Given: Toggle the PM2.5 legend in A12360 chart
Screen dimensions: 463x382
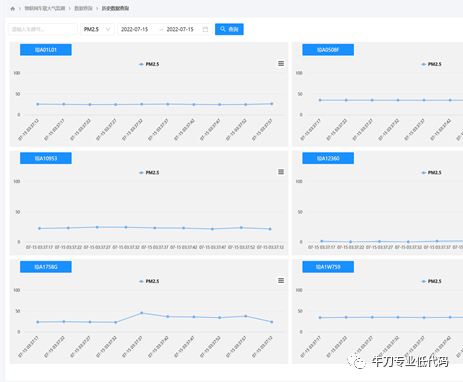Looking at the screenshot, I should [431, 172].
